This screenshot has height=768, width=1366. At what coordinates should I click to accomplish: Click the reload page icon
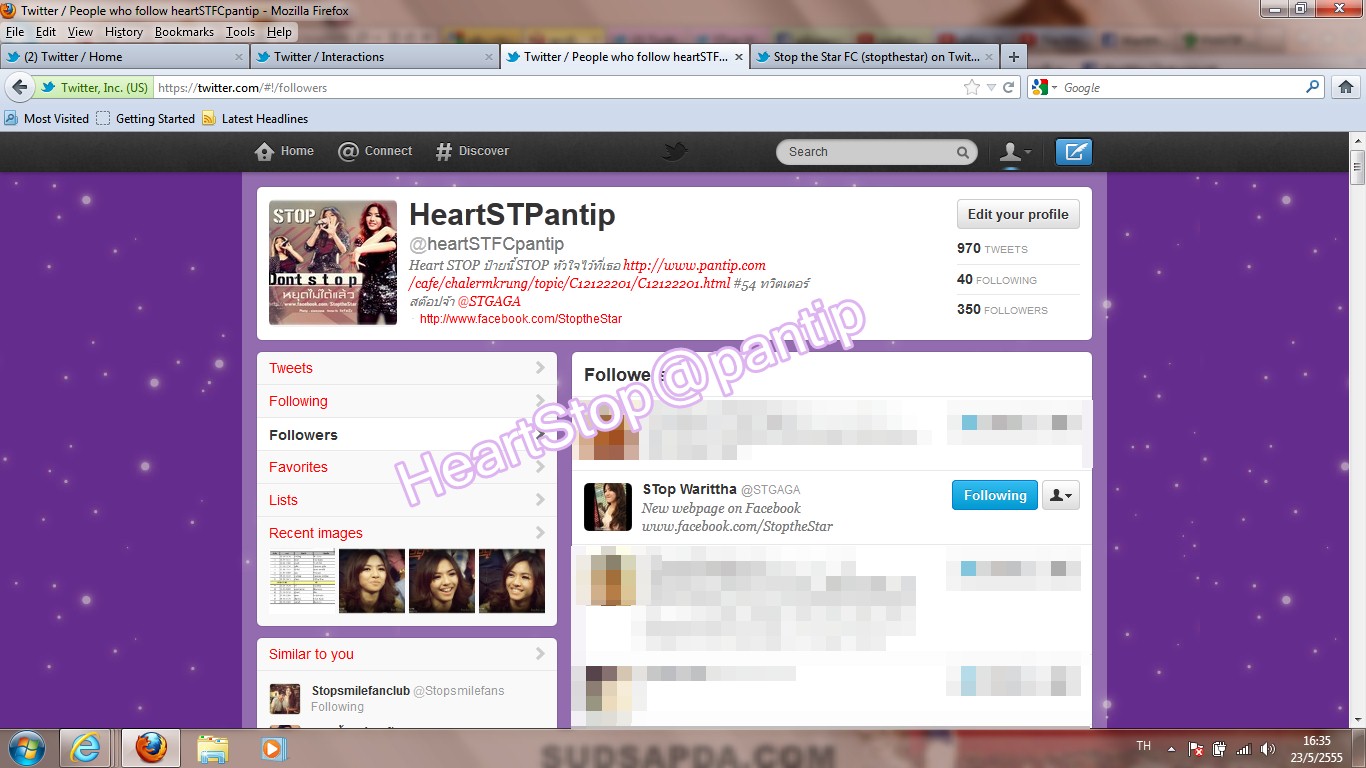point(1009,87)
